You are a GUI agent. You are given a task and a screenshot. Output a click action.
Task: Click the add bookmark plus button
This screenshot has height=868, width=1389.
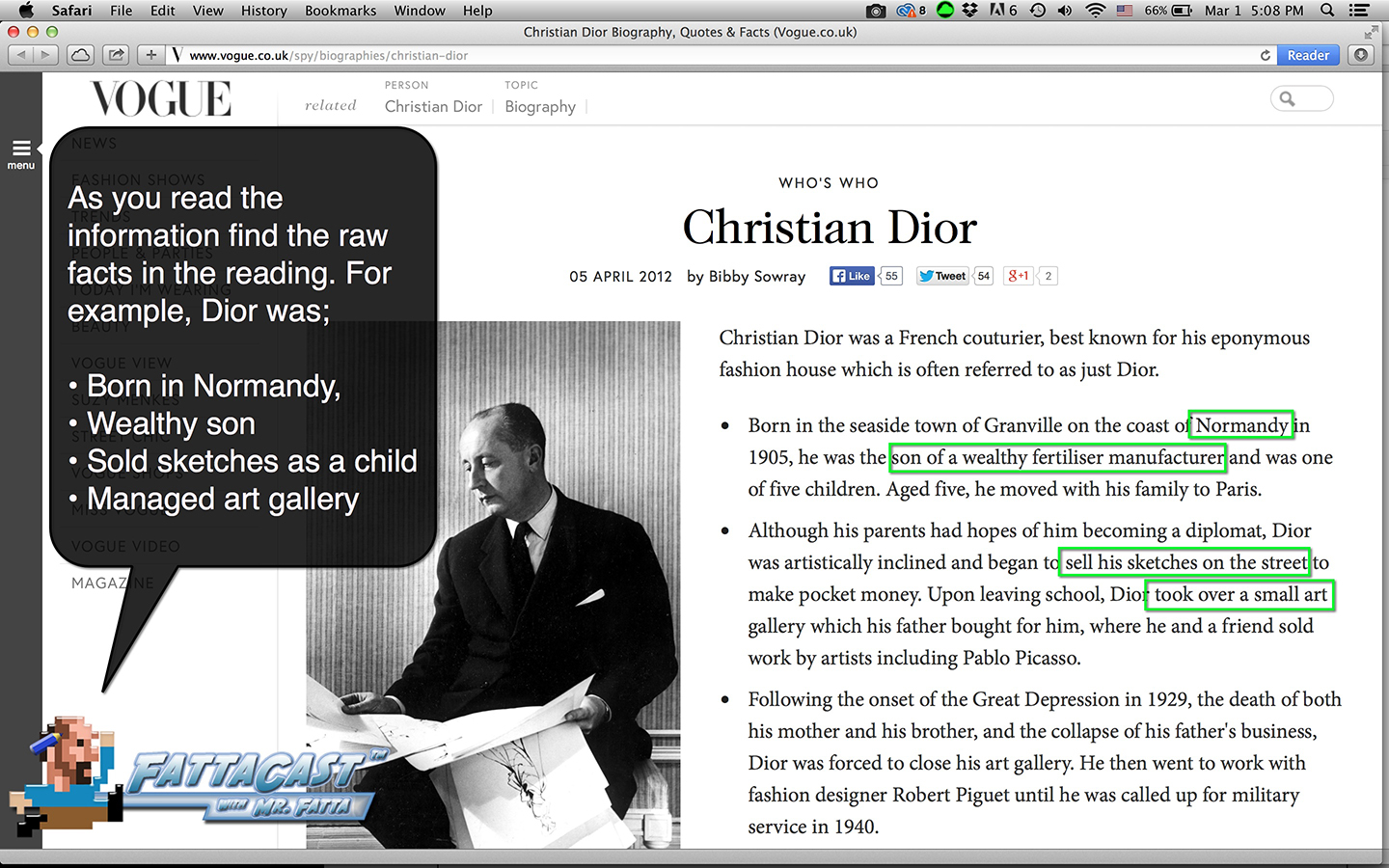coord(151,55)
